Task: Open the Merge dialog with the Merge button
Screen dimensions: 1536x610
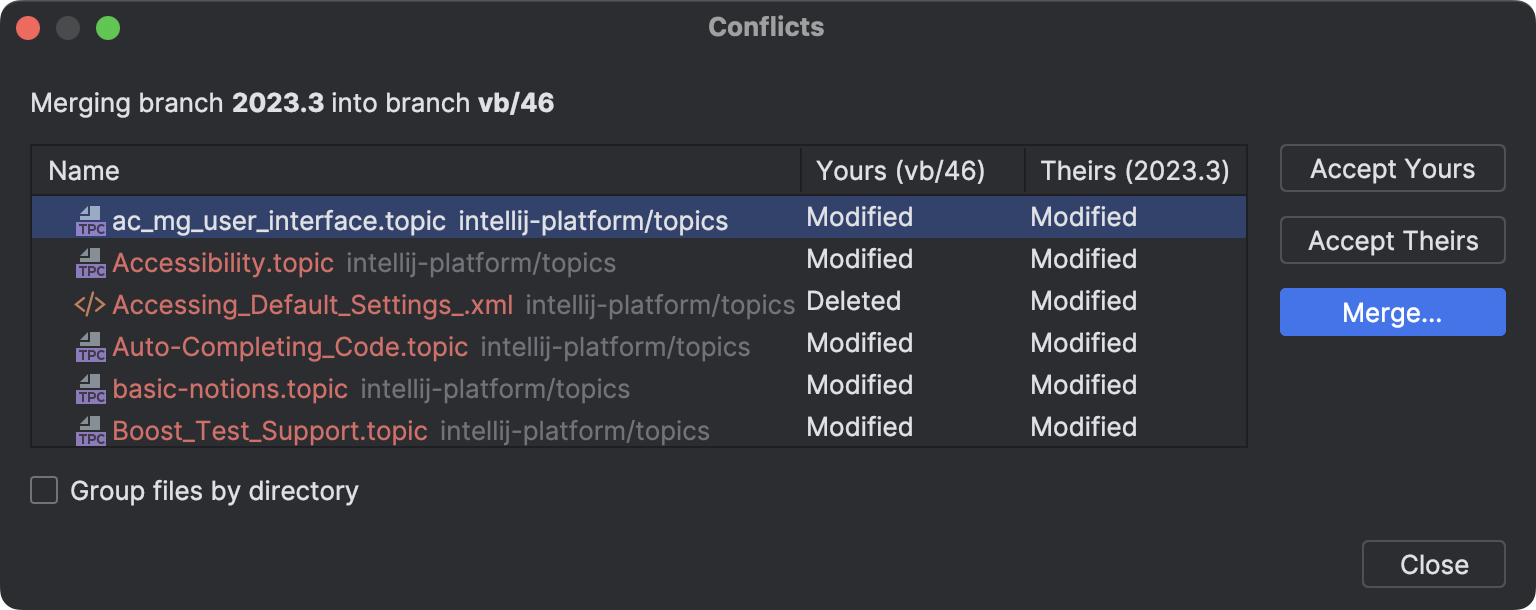Action: point(1392,312)
